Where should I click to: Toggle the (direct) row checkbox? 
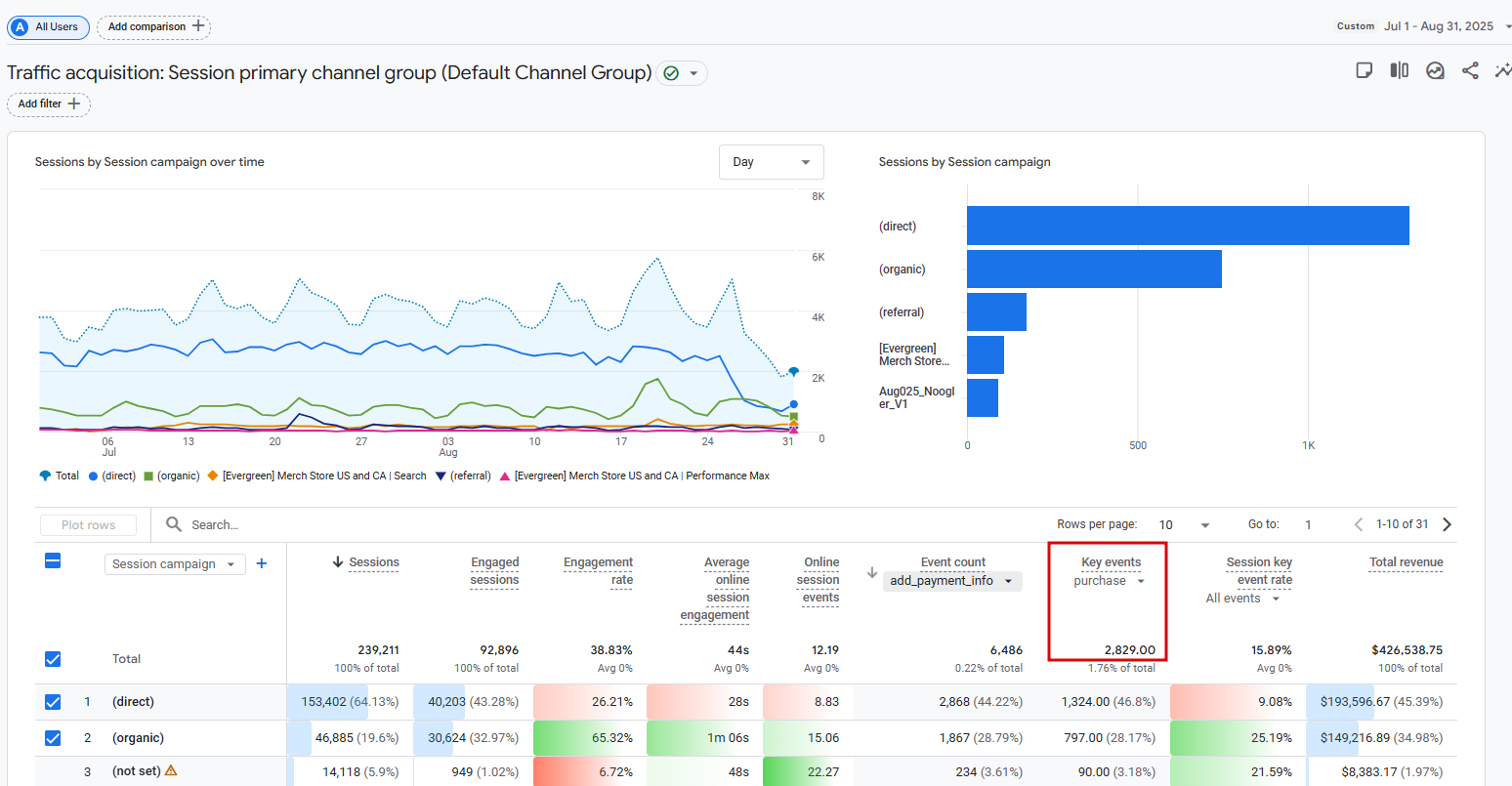pyautogui.click(x=53, y=702)
